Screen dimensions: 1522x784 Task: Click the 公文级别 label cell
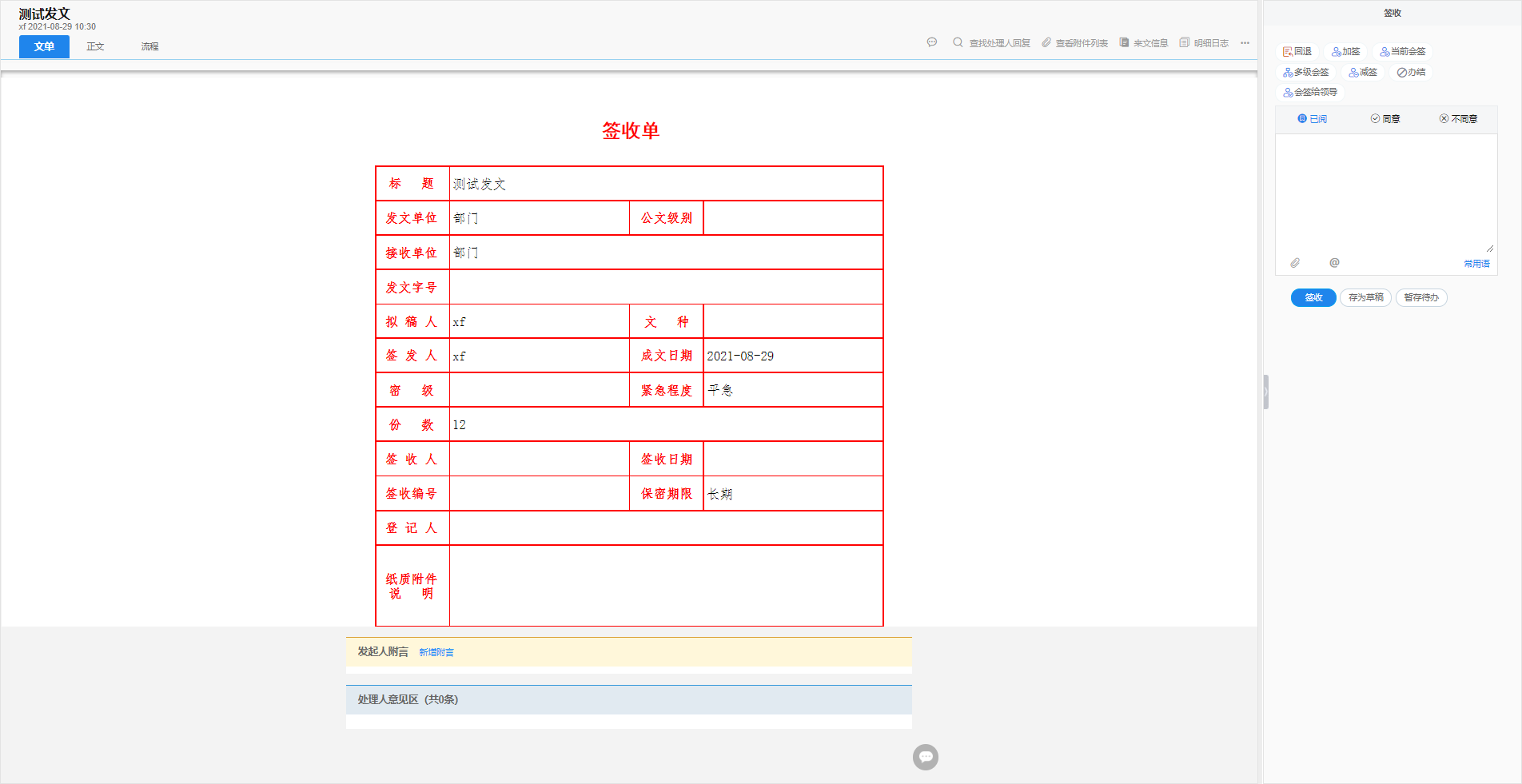click(x=667, y=218)
